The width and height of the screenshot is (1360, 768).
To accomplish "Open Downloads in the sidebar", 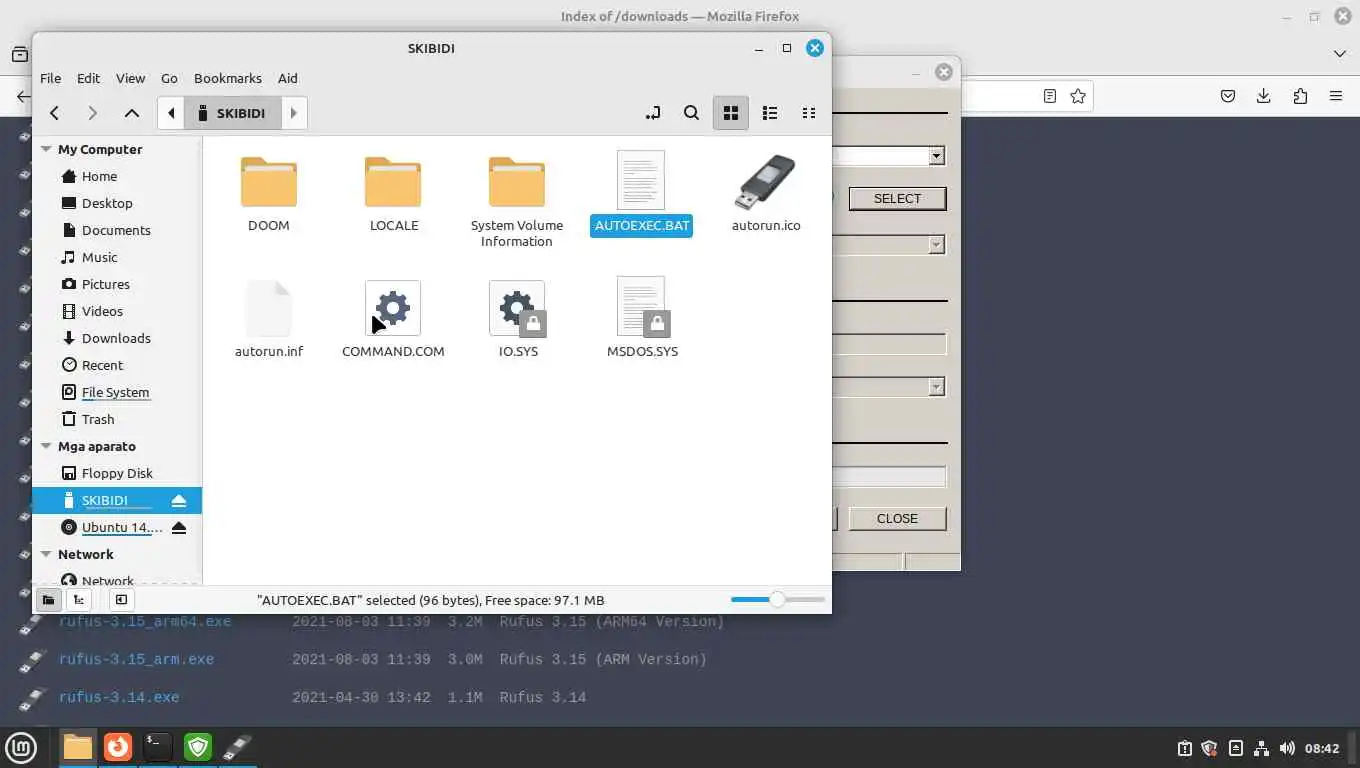I will [x=117, y=338].
